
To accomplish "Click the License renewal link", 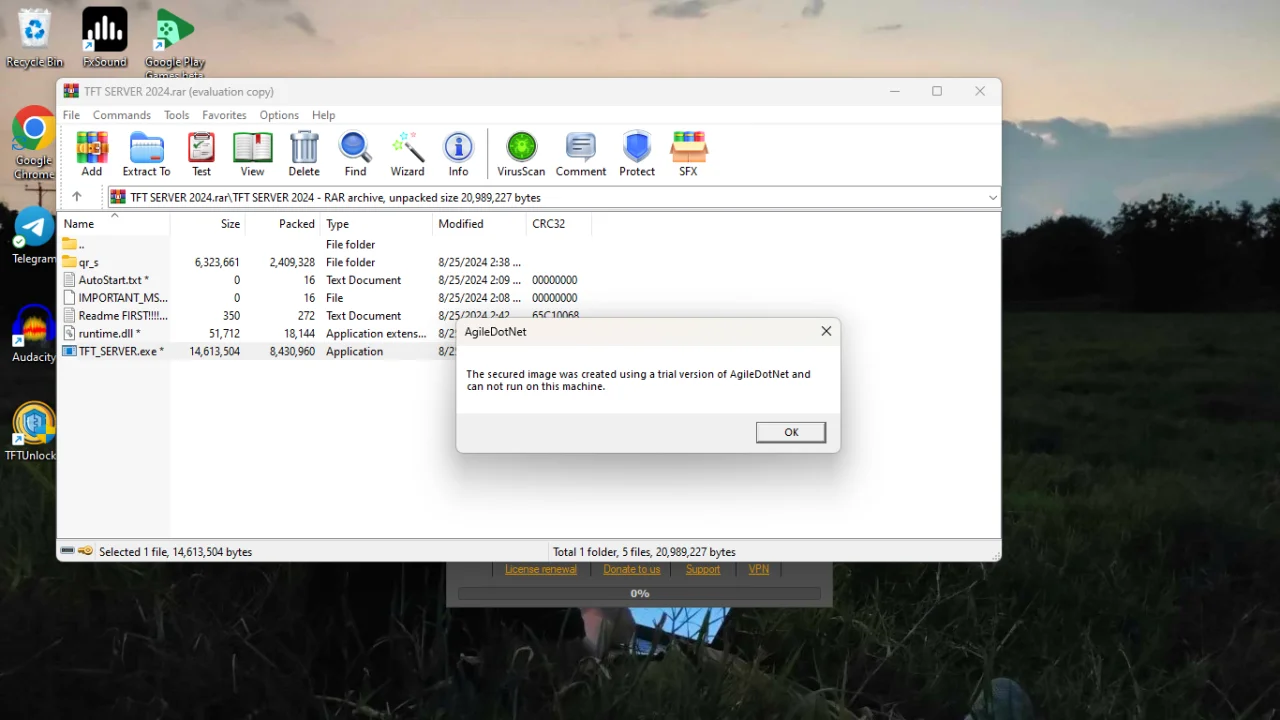I will 541,569.
